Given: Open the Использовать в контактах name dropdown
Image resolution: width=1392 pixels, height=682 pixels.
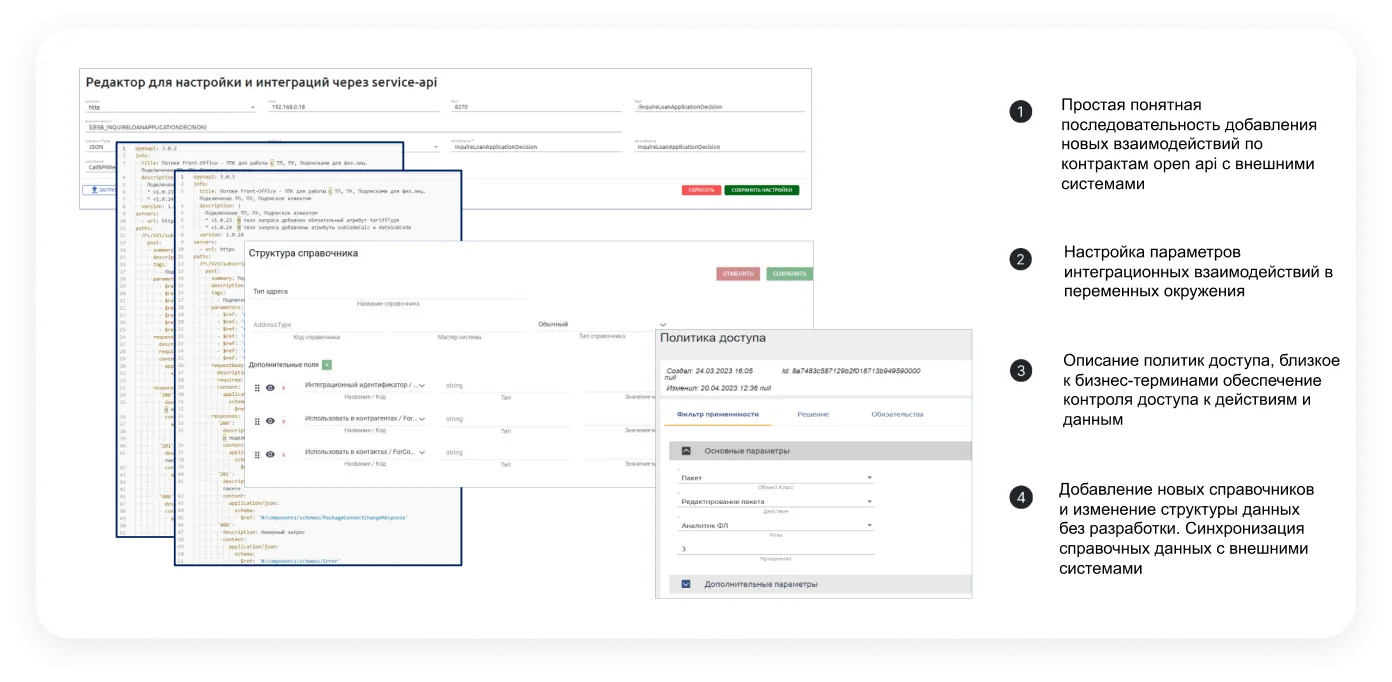Looking at the screenshot, I should point(365,453).
